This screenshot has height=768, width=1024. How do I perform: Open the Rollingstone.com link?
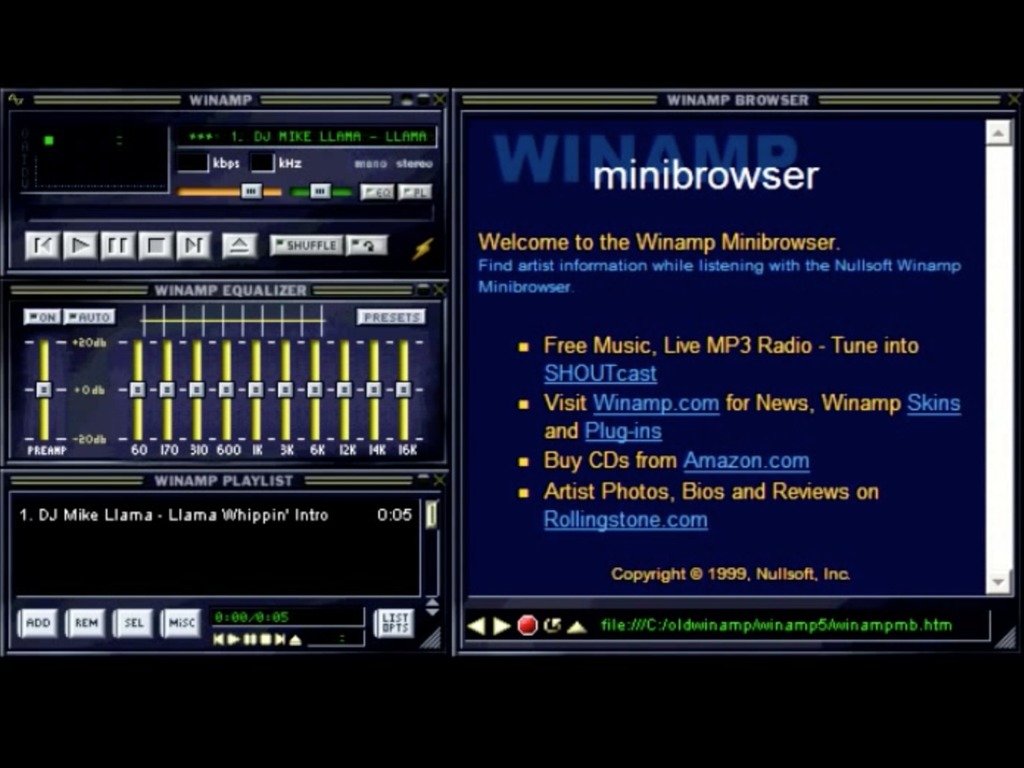(625, 520)
